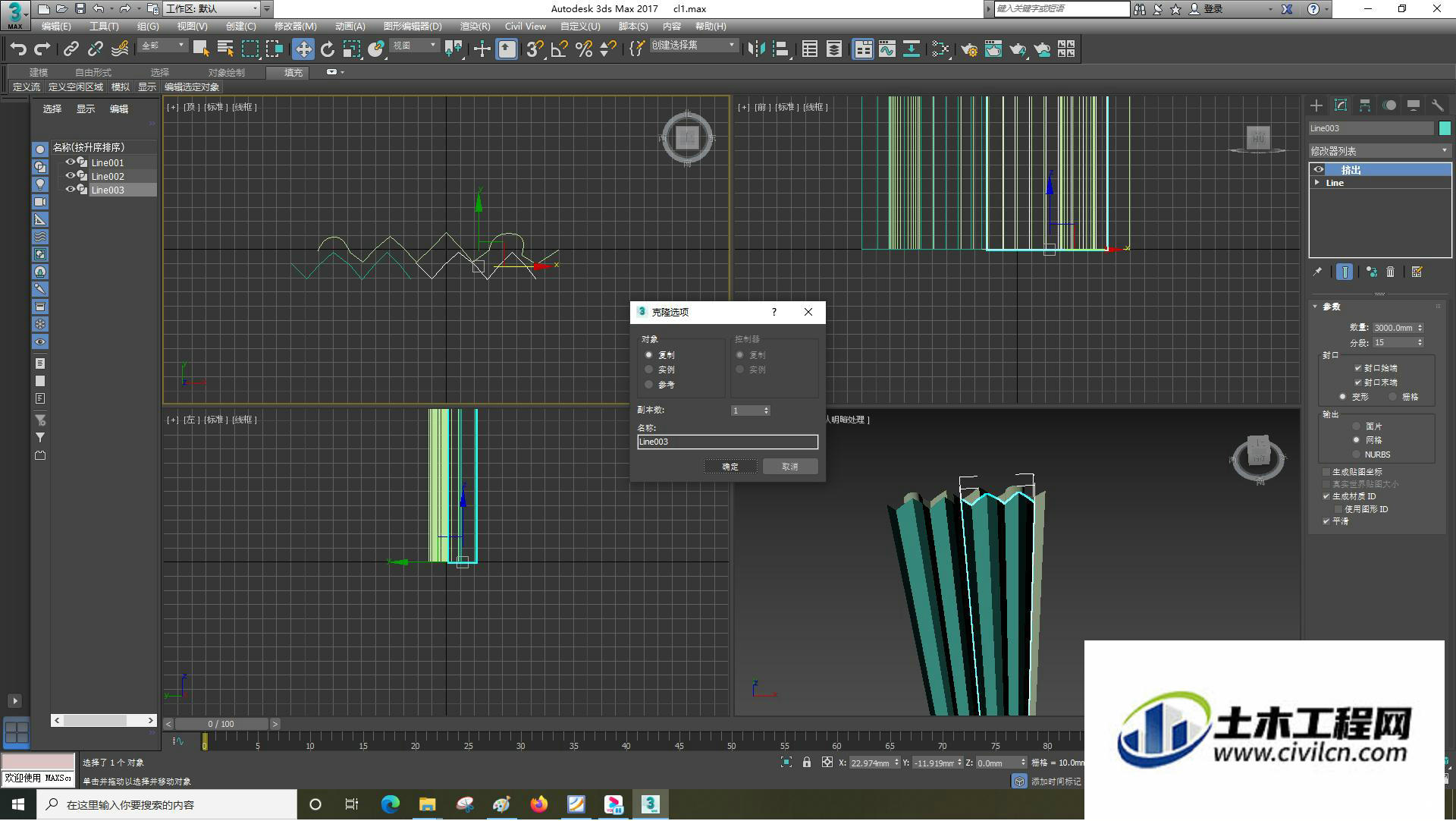Open Firefox from Windows taskbar
This screenshot has width=1456, height=821.
click(x=539, y=805)
